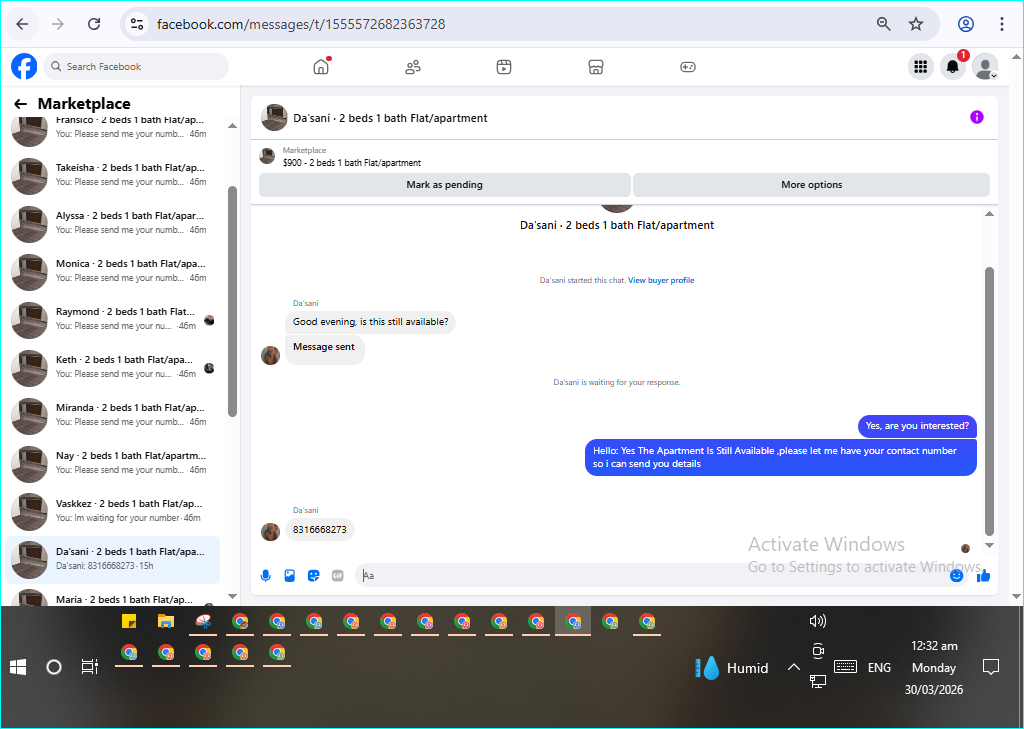Click the back arrow beside Marketplace
Viewport: 1024px width, 729px height.
21,104
